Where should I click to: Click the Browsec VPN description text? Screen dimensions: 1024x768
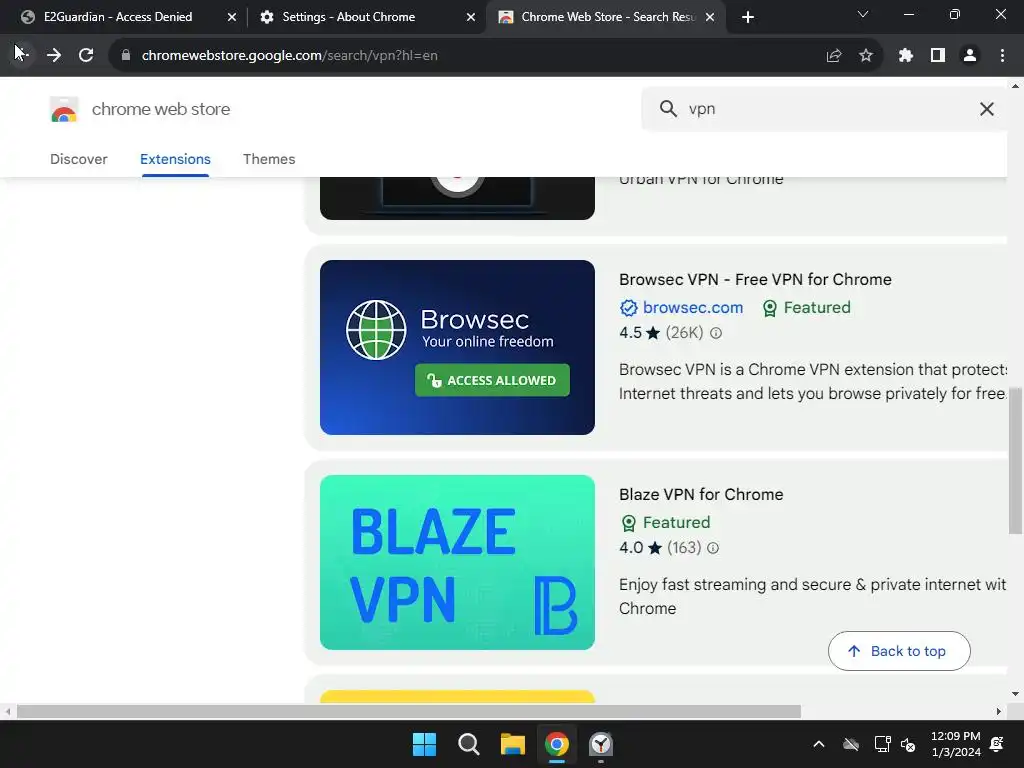point(813,381)
